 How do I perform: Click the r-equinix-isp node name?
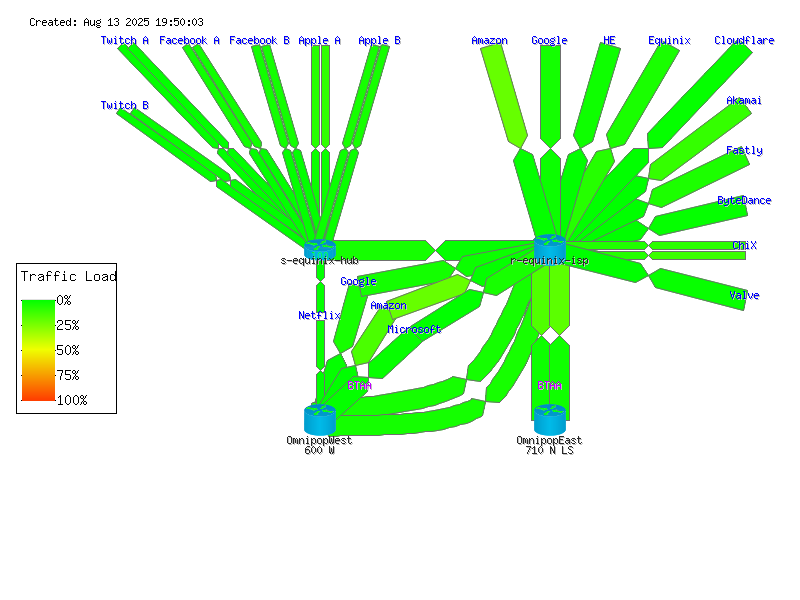click(549, 260)
